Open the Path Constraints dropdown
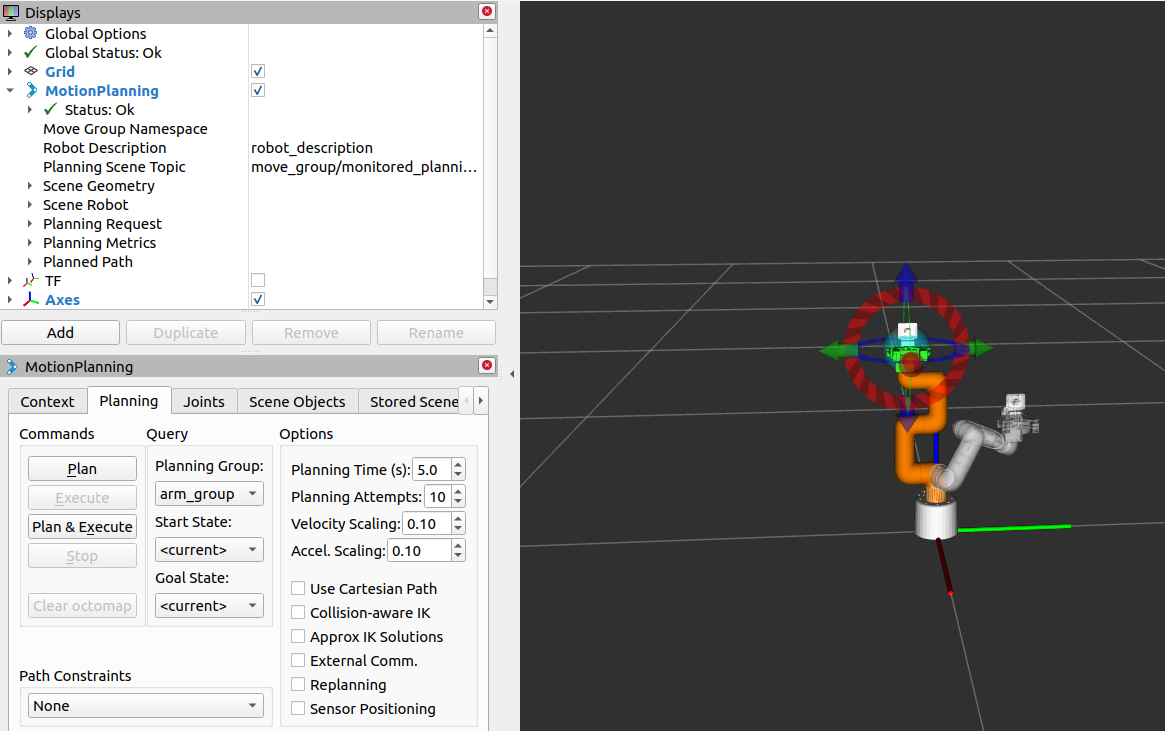Image resolution: width=1165 pixels, height=731 pixels. coord(146,706)
